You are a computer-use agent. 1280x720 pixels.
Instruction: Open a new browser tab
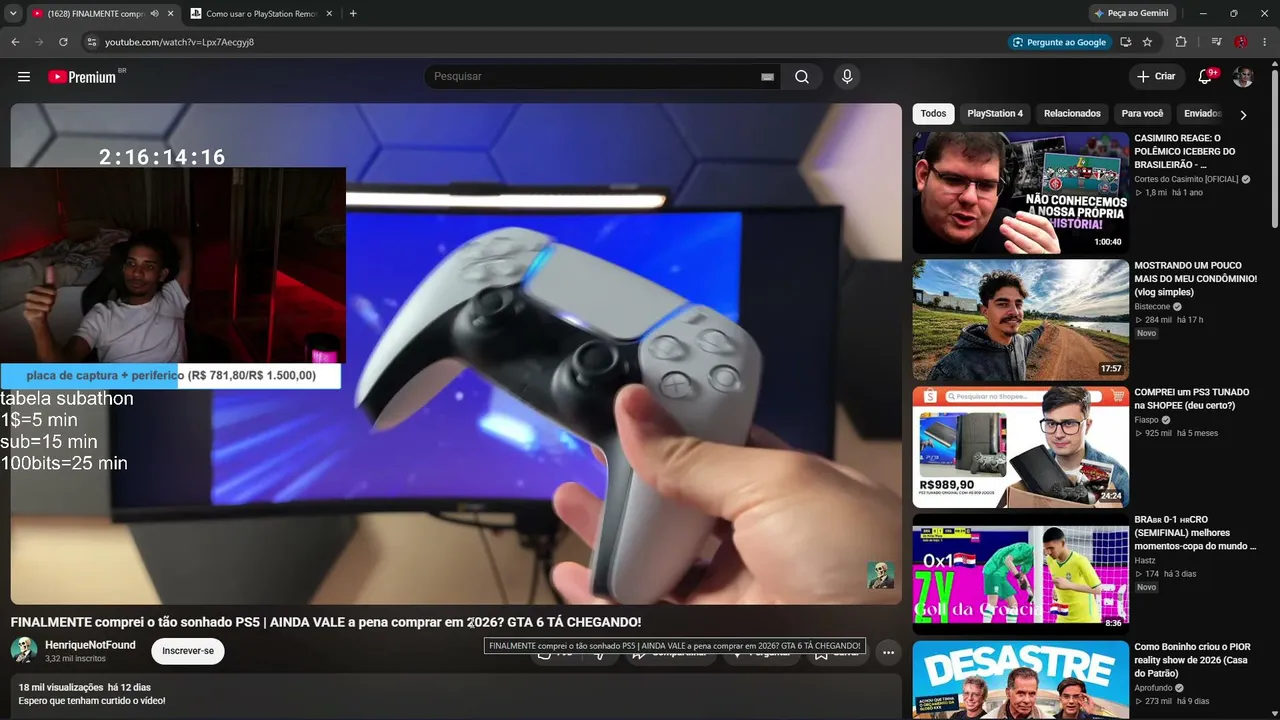click(353, 14)
